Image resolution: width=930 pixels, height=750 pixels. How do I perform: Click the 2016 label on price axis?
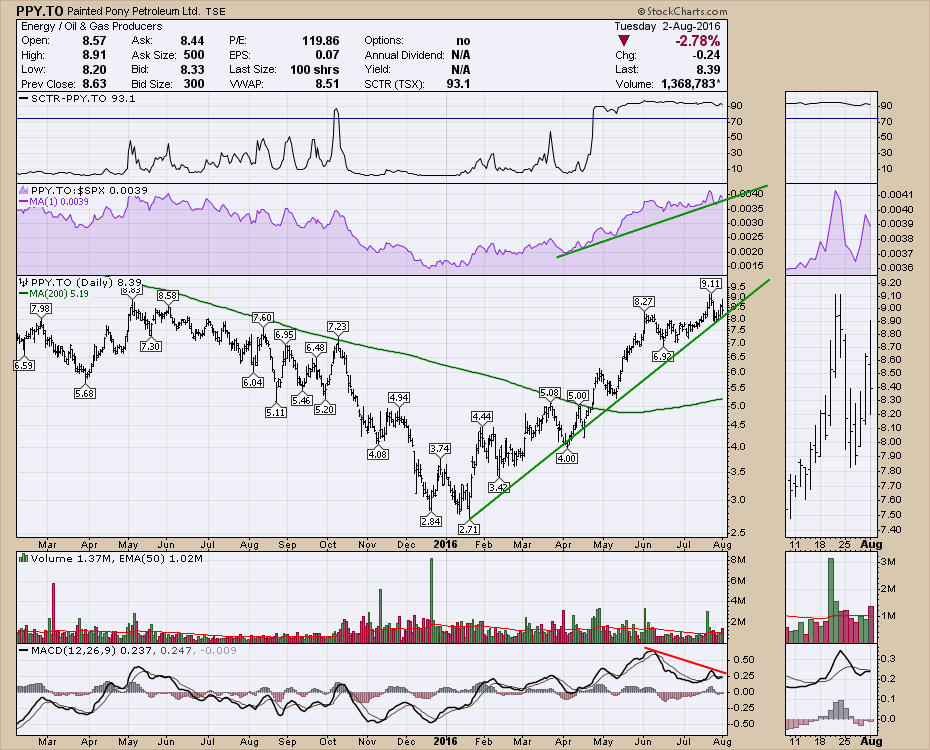tap(443, 544)
